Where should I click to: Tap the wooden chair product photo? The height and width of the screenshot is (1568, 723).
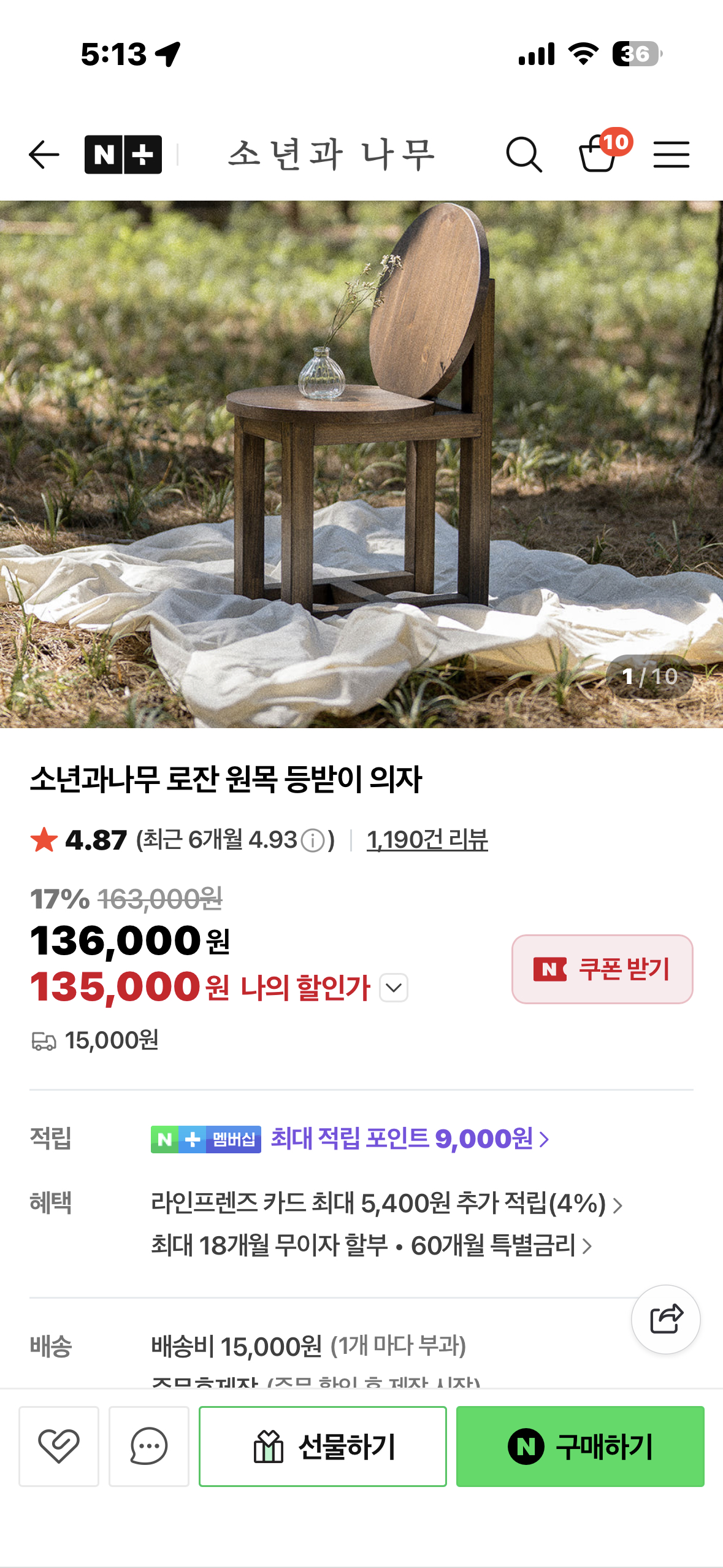[x=361, y=429]
